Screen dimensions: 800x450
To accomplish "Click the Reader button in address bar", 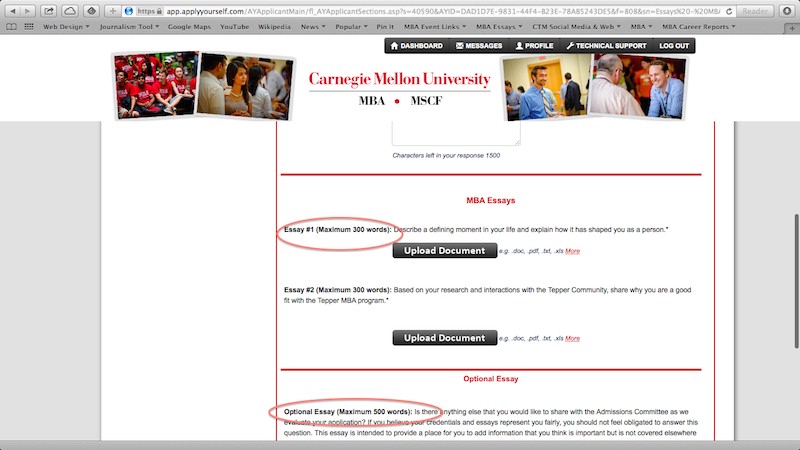I will [755, 11].
